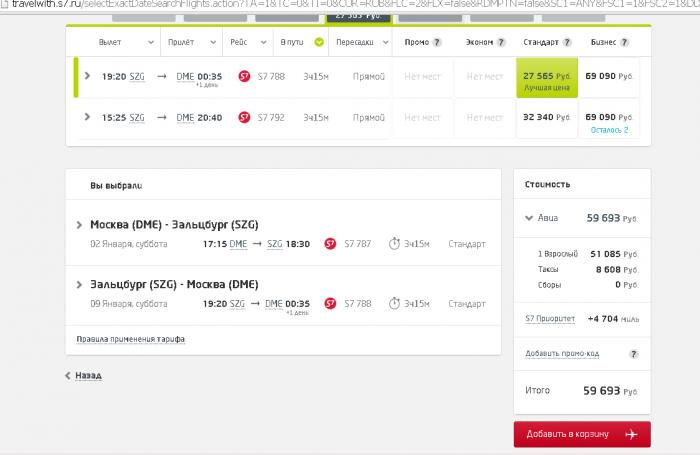
Task: Click Добавить в корзину button
Action: coord(582,434)
